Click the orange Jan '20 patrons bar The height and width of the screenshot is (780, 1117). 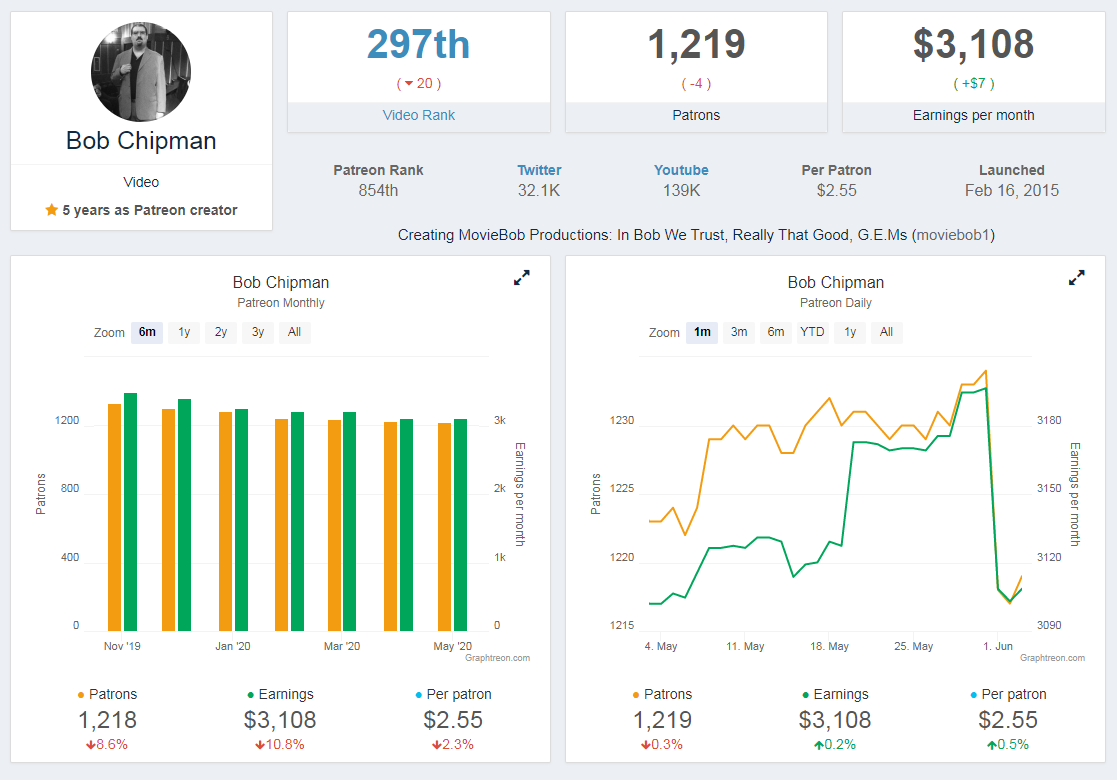(x=226, y=521)
